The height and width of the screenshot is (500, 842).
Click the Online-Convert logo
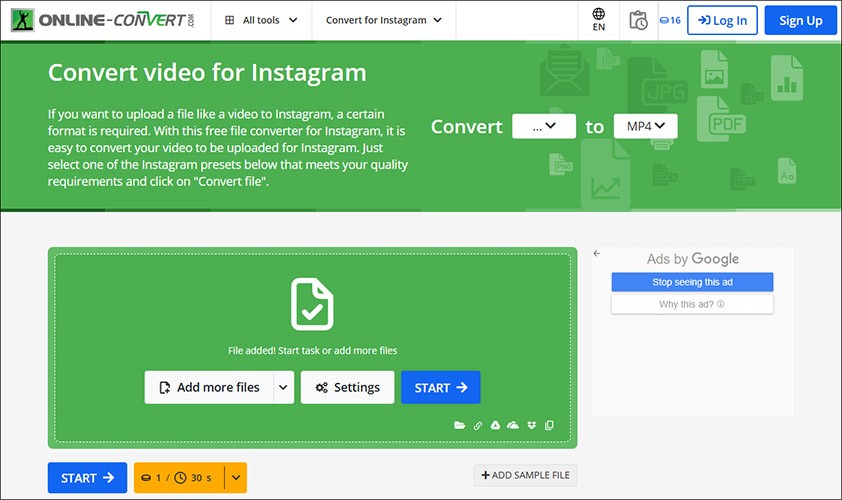click(x=103, y=20)
